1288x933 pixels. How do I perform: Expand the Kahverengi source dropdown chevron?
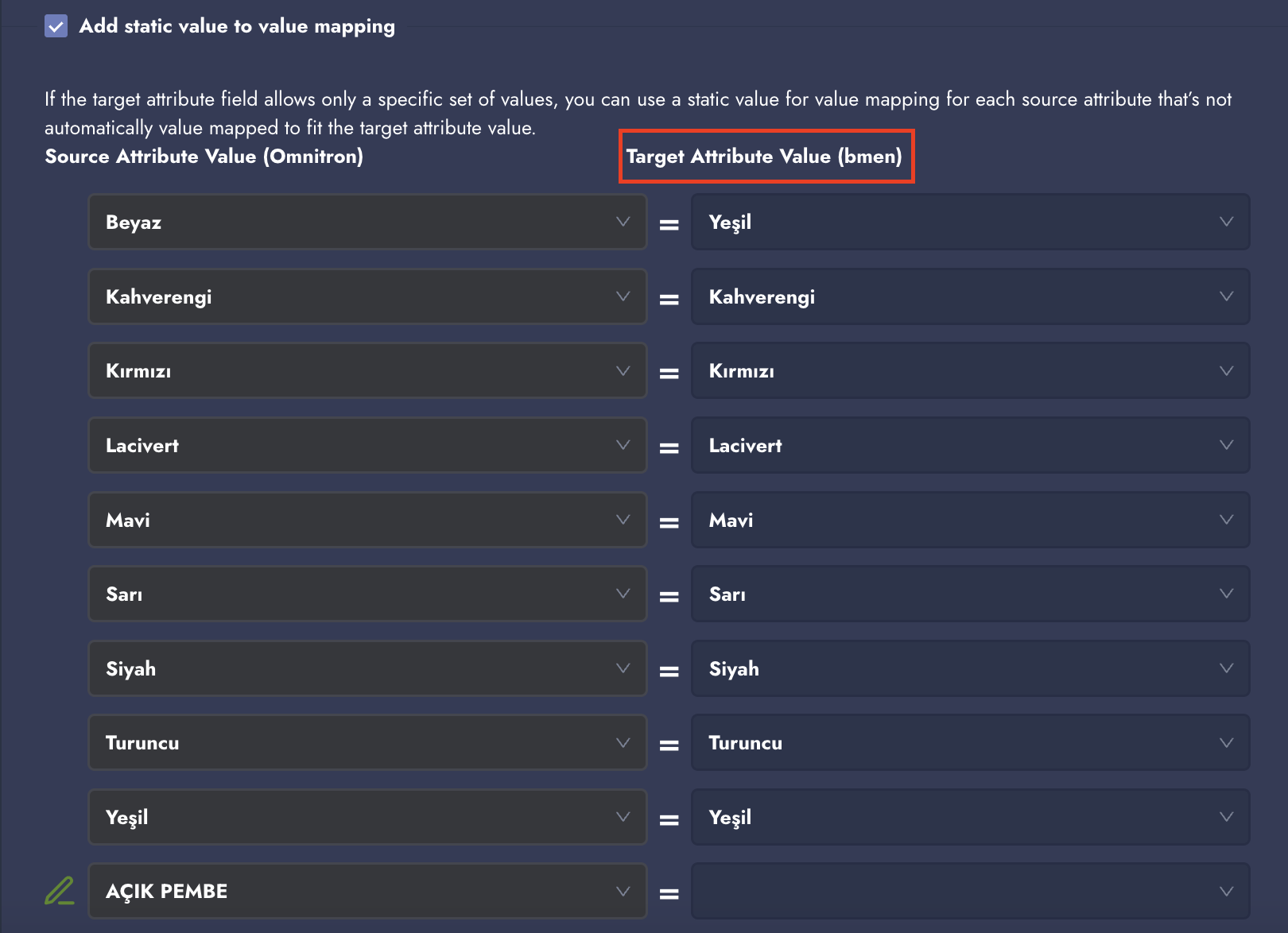[623, 296]
